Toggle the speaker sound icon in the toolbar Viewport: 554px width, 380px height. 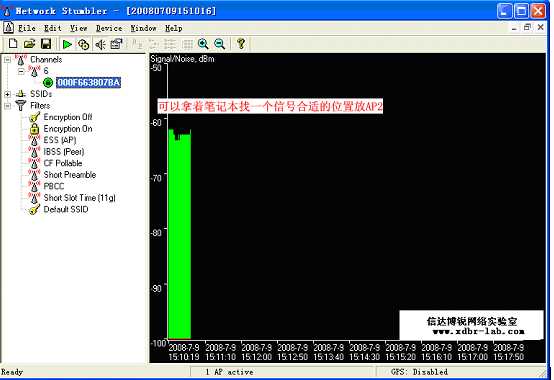(100, 44)
